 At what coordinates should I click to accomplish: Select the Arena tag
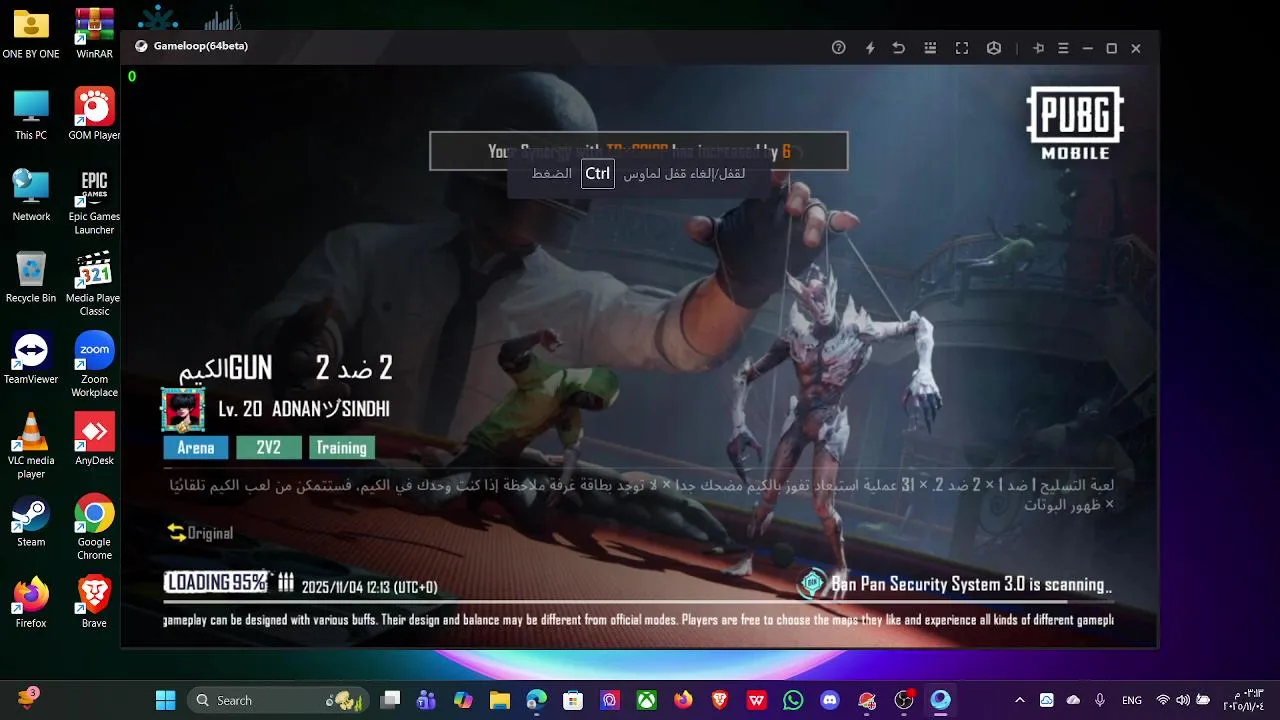(196, 448)
